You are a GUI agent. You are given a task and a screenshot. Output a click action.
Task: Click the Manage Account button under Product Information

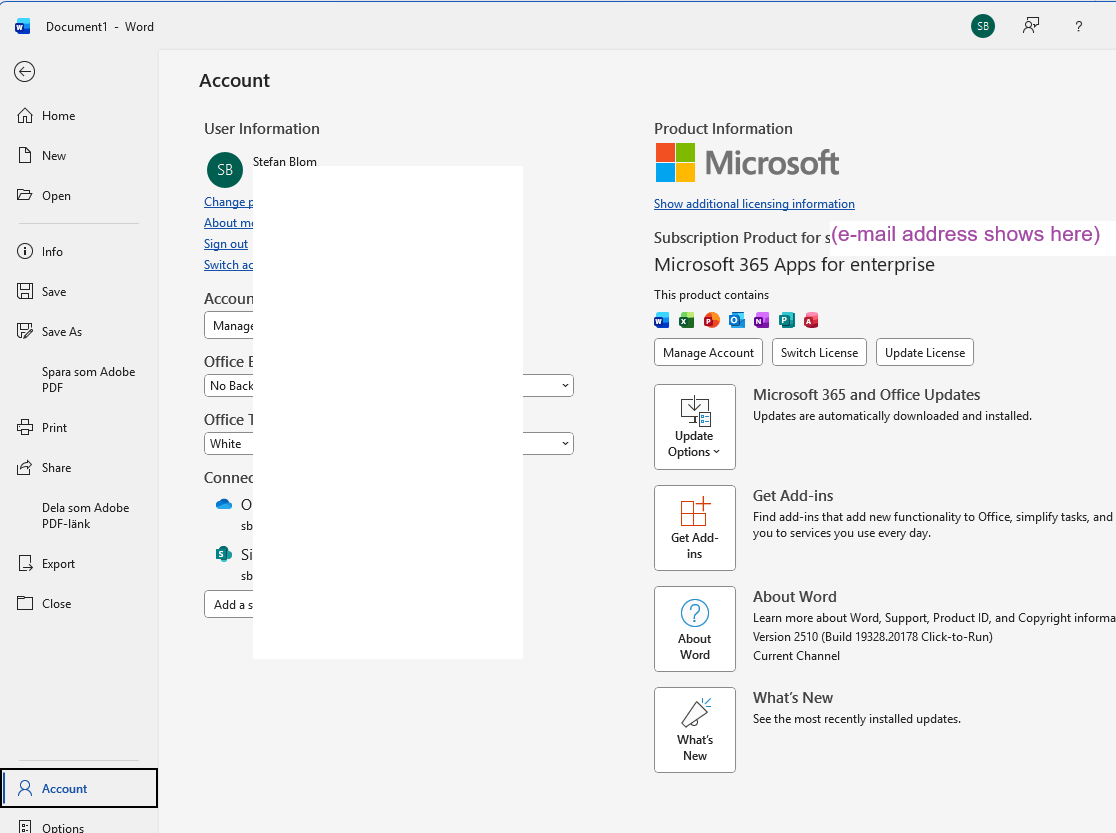[708, 352]
